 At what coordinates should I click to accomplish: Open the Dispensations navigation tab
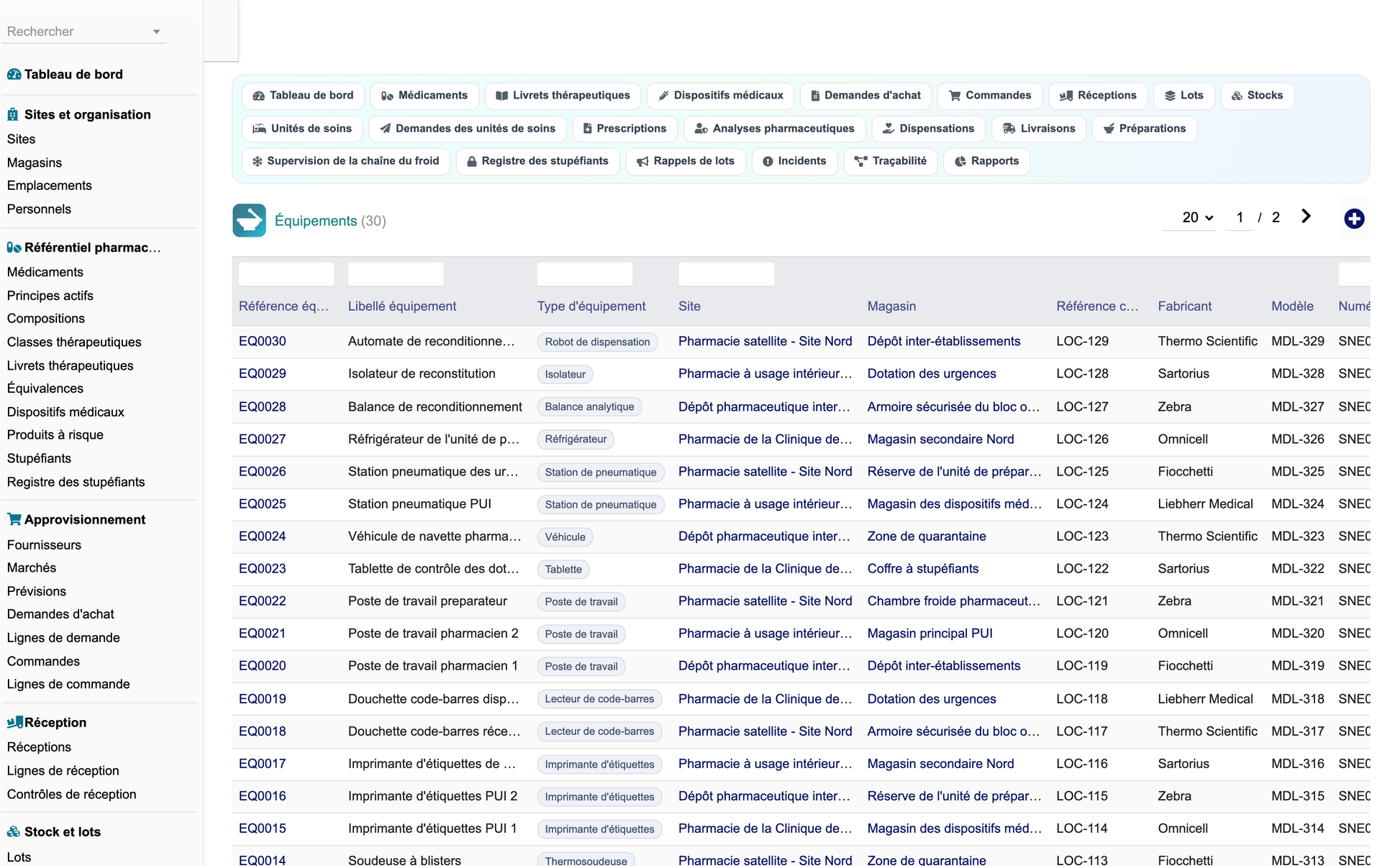point(928,129)
